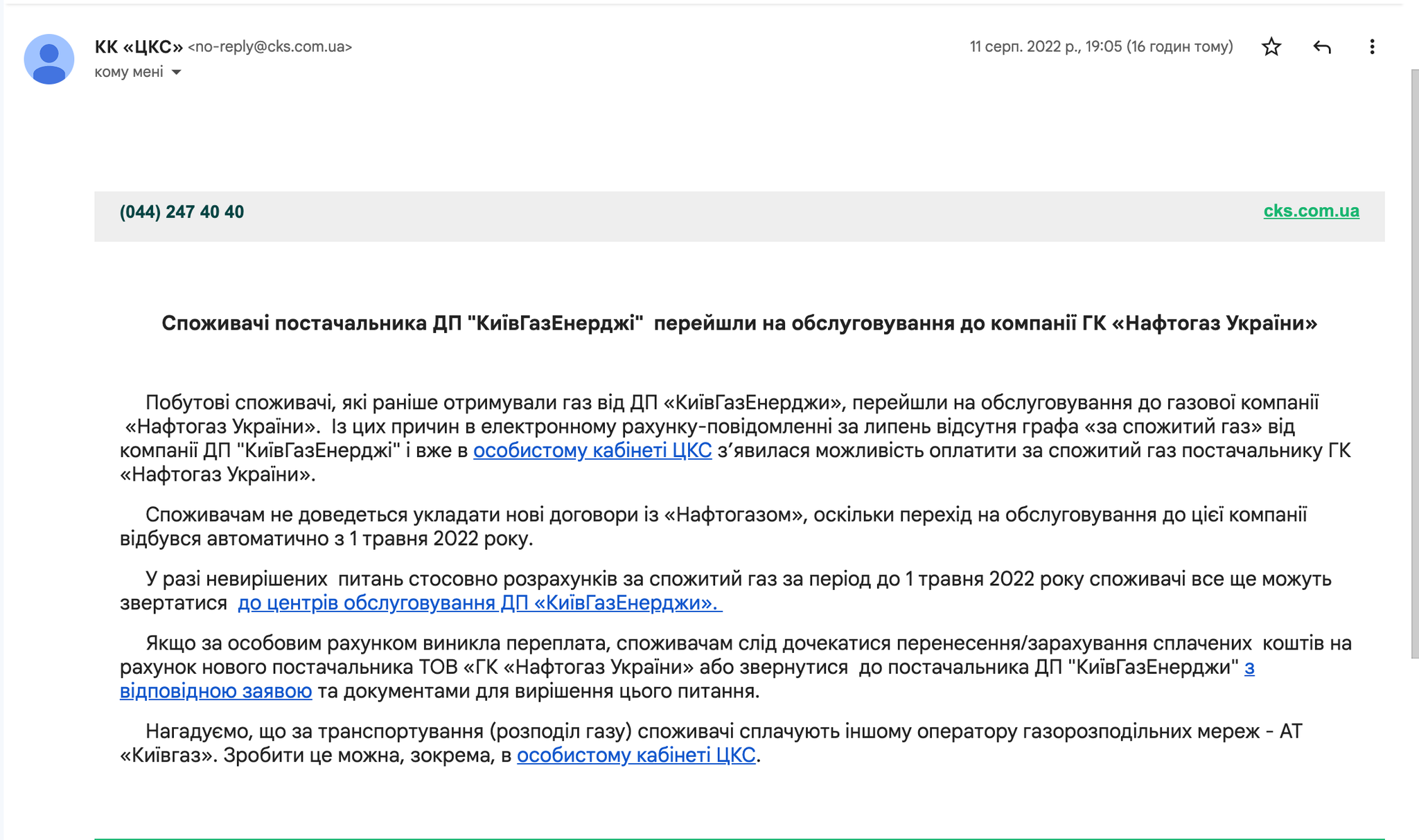The image size is (1419, 840).
Task: Click sender name КК «ЦКС»
Action: 139,47
